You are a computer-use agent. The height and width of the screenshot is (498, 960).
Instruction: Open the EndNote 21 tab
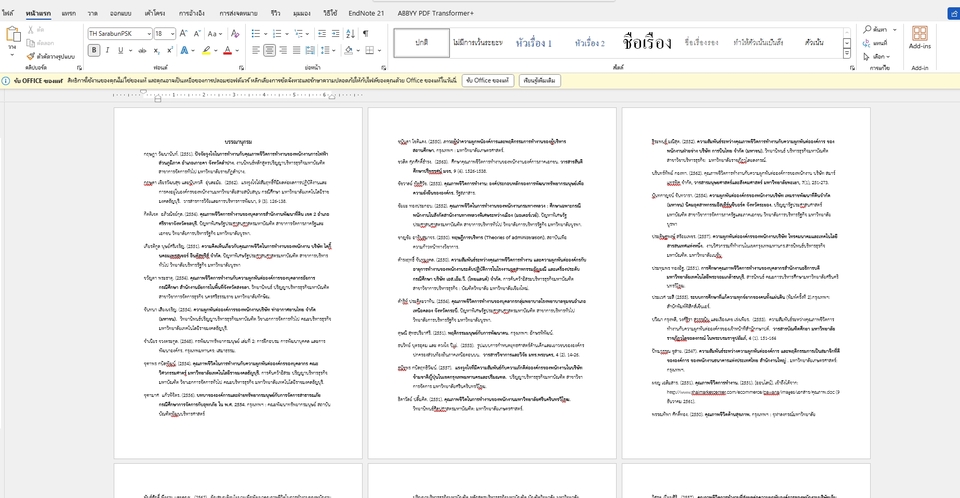pos(366,13)
